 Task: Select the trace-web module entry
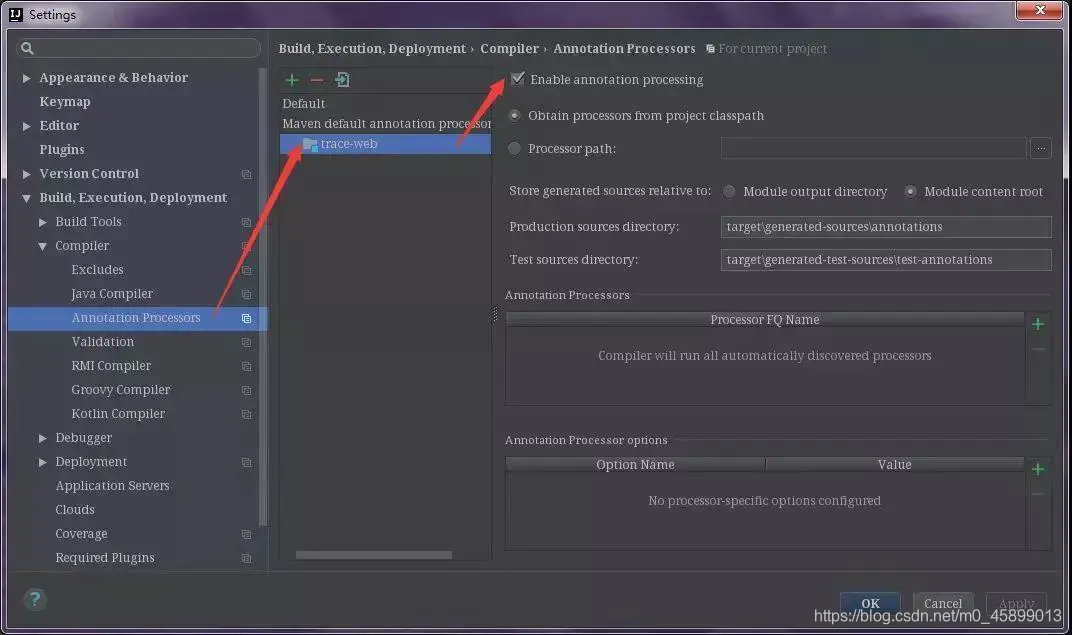[385, 144]
